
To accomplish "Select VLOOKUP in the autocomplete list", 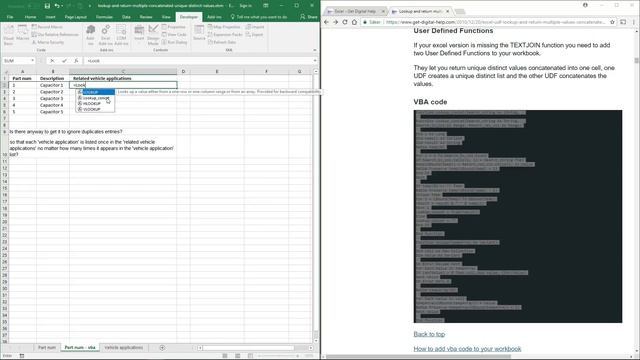I will (96, 109).
